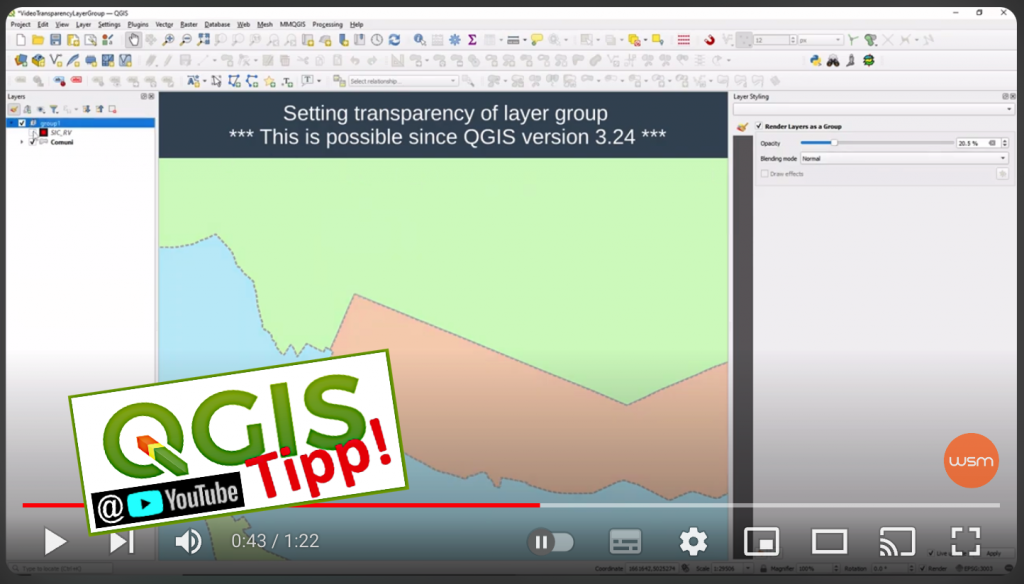Image resolution: width=1024 pixels, height=584 pixels.
Task: Enable the Draw effects checkbox
Action: [x=764, y=174]
